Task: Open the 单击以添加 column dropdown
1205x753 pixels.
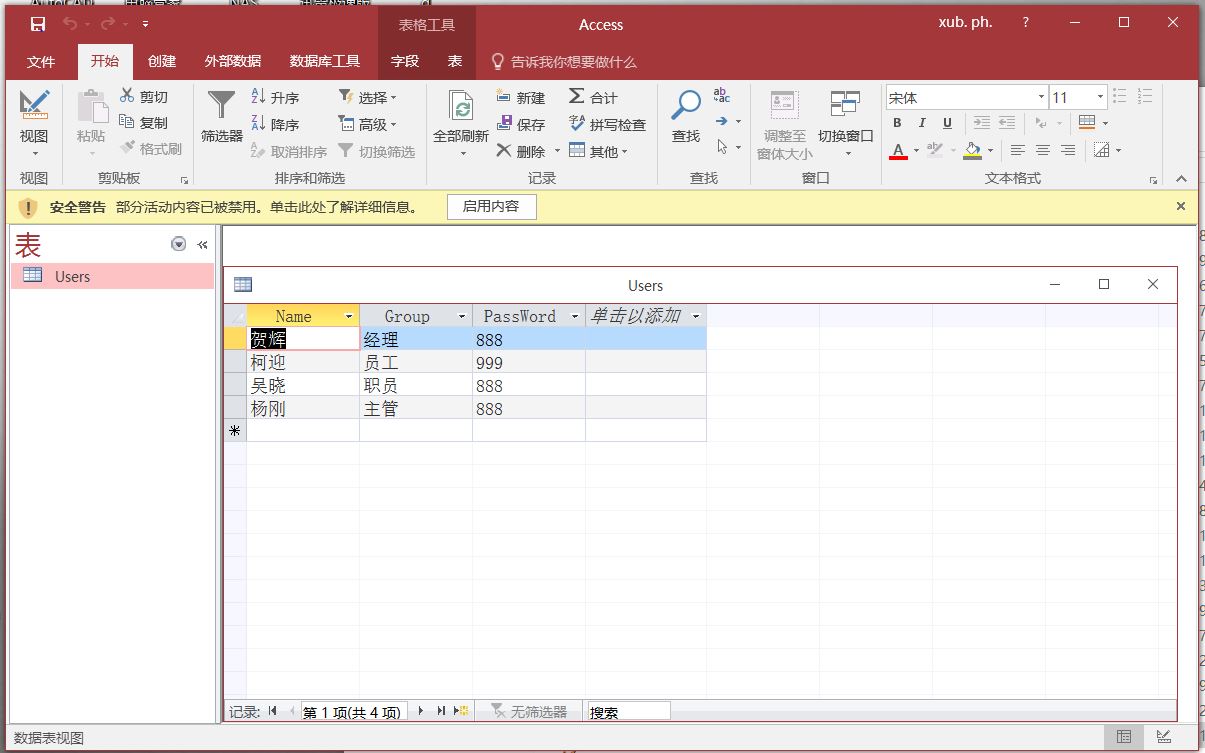Action: coord(696,316)
